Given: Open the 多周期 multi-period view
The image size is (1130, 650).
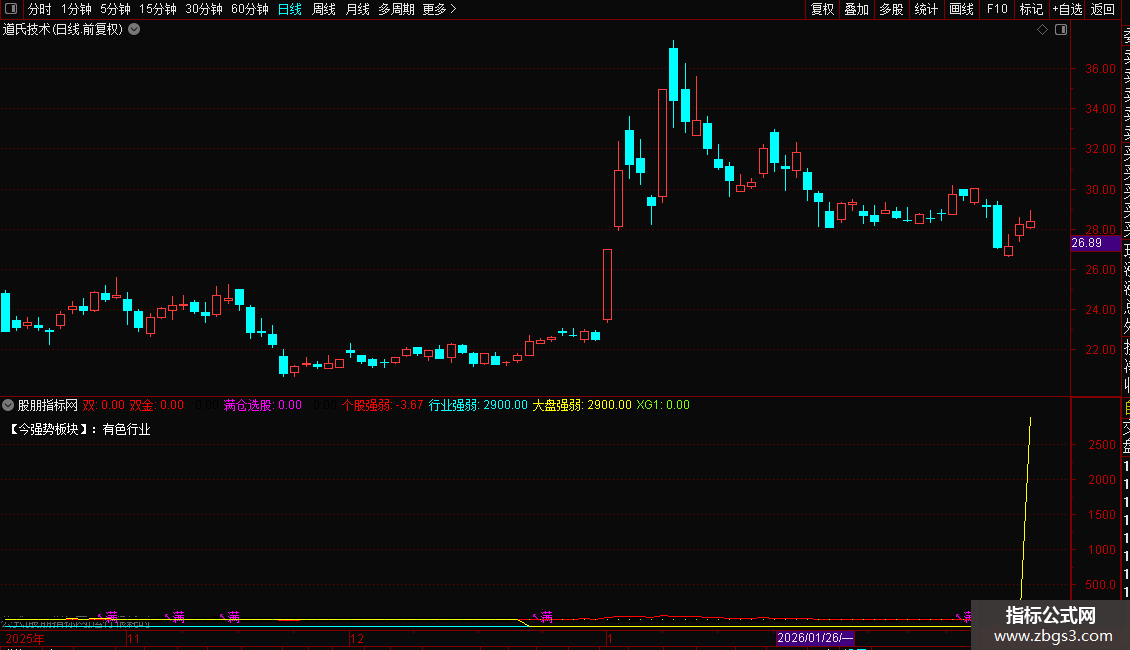Looking at the screenshot, I should pos(396,9).
